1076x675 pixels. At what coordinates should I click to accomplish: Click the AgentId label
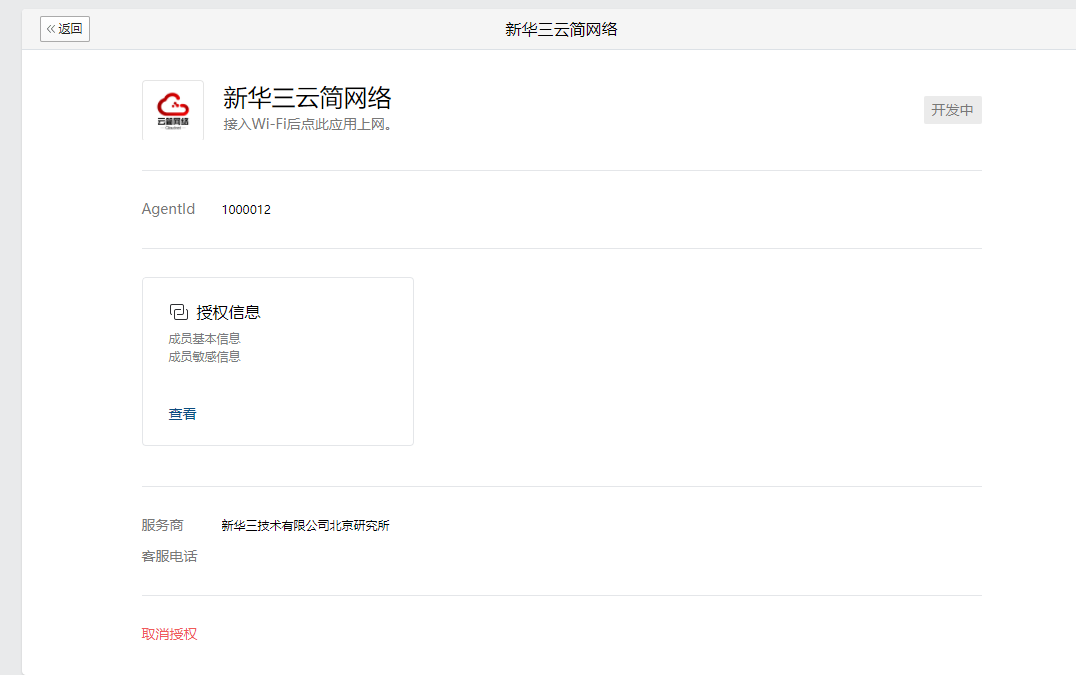(168, 209)
